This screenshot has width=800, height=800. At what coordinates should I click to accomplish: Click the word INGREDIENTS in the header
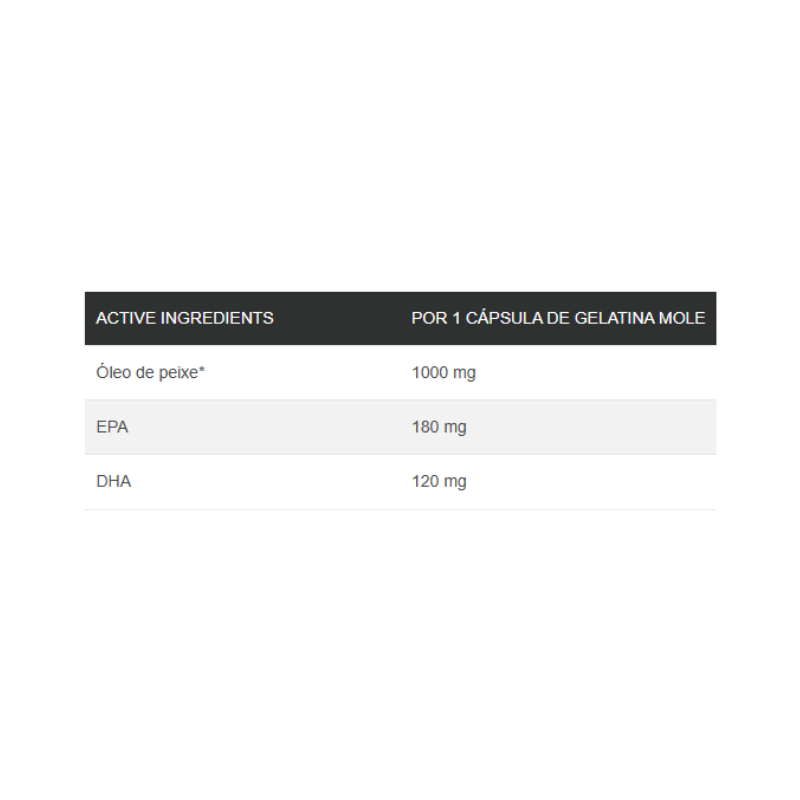(x=217, y=318)
